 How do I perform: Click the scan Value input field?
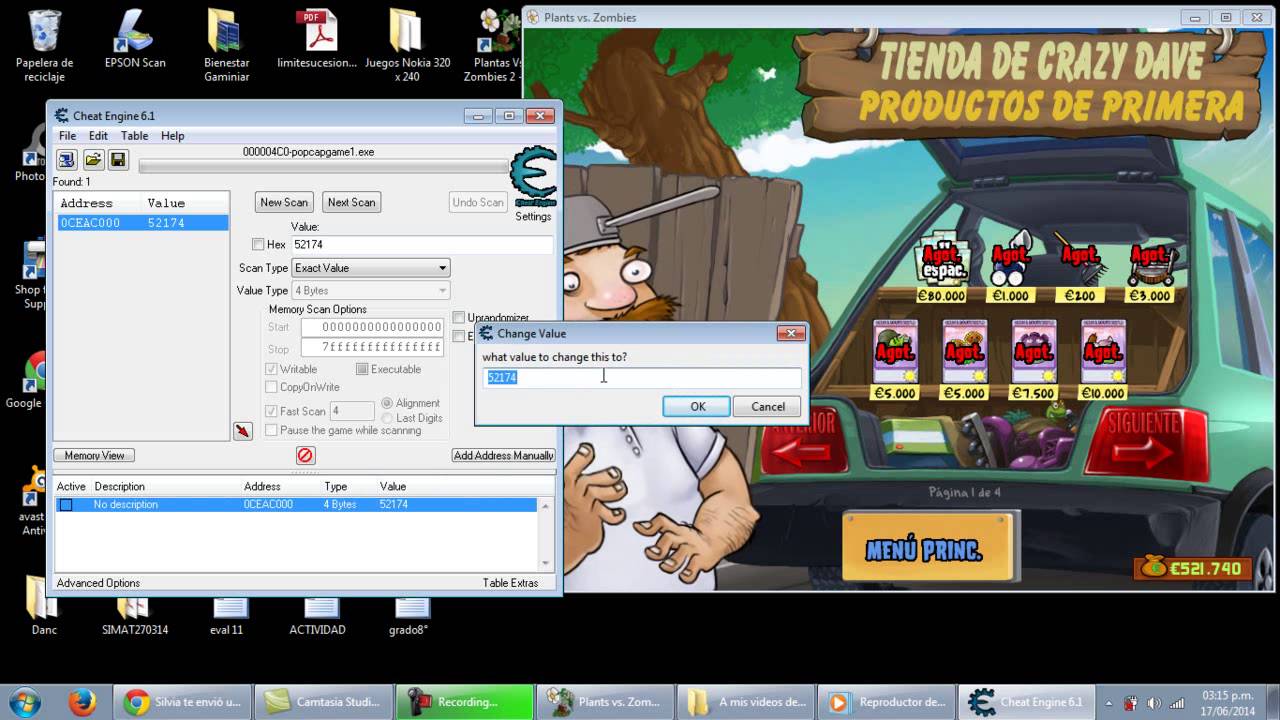(x=421, y=244)
